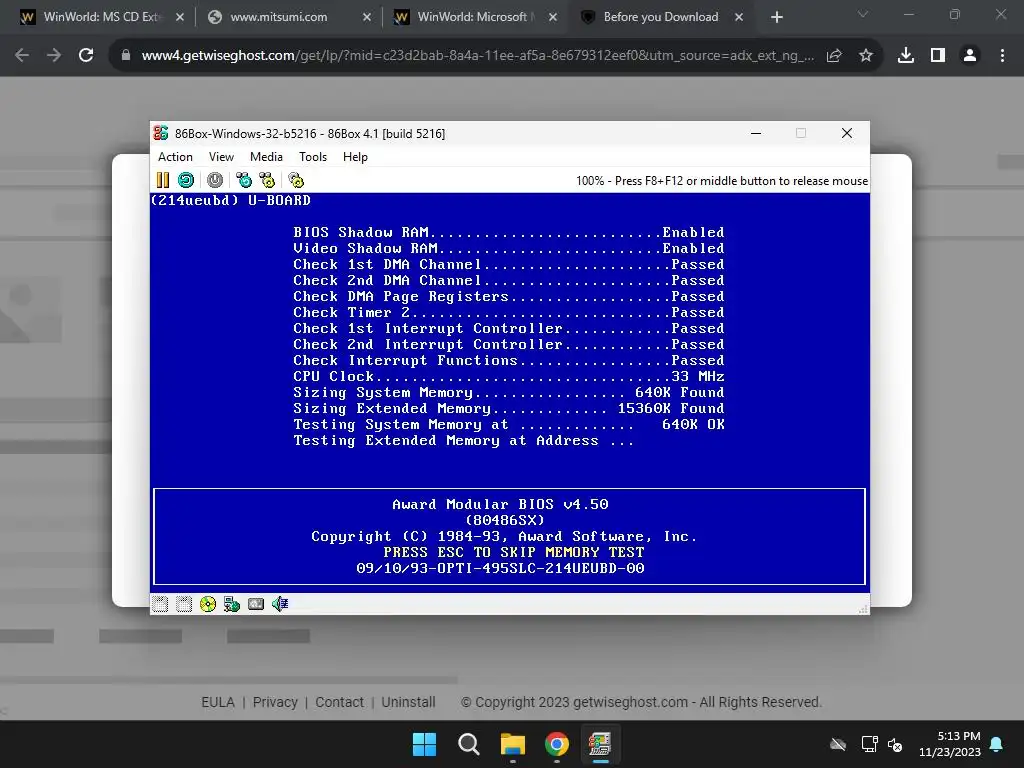Click first floppy drive status icon
The height and width of the screenshot is (768, 1024).
[x=160, y=604]
